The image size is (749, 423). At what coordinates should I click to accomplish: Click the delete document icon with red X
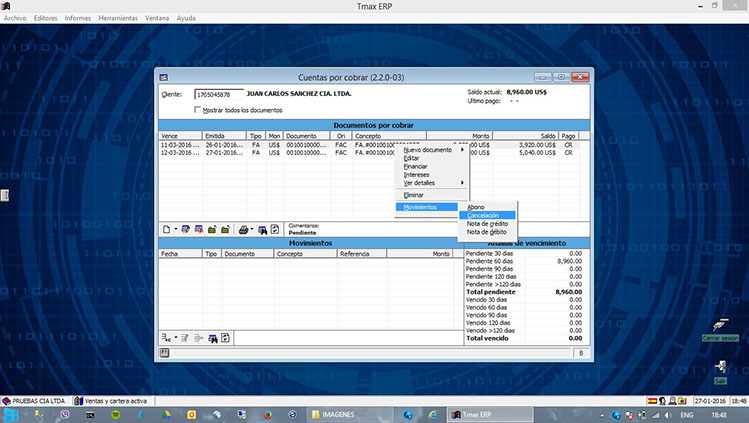pyautogui.click(x=199, y=230)
